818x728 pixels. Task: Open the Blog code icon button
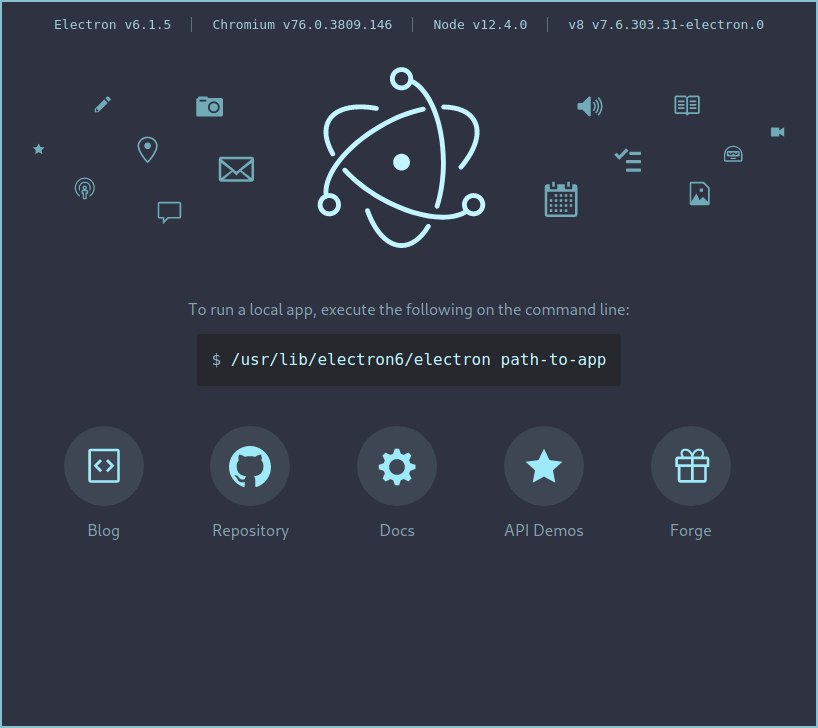point(104,466)
